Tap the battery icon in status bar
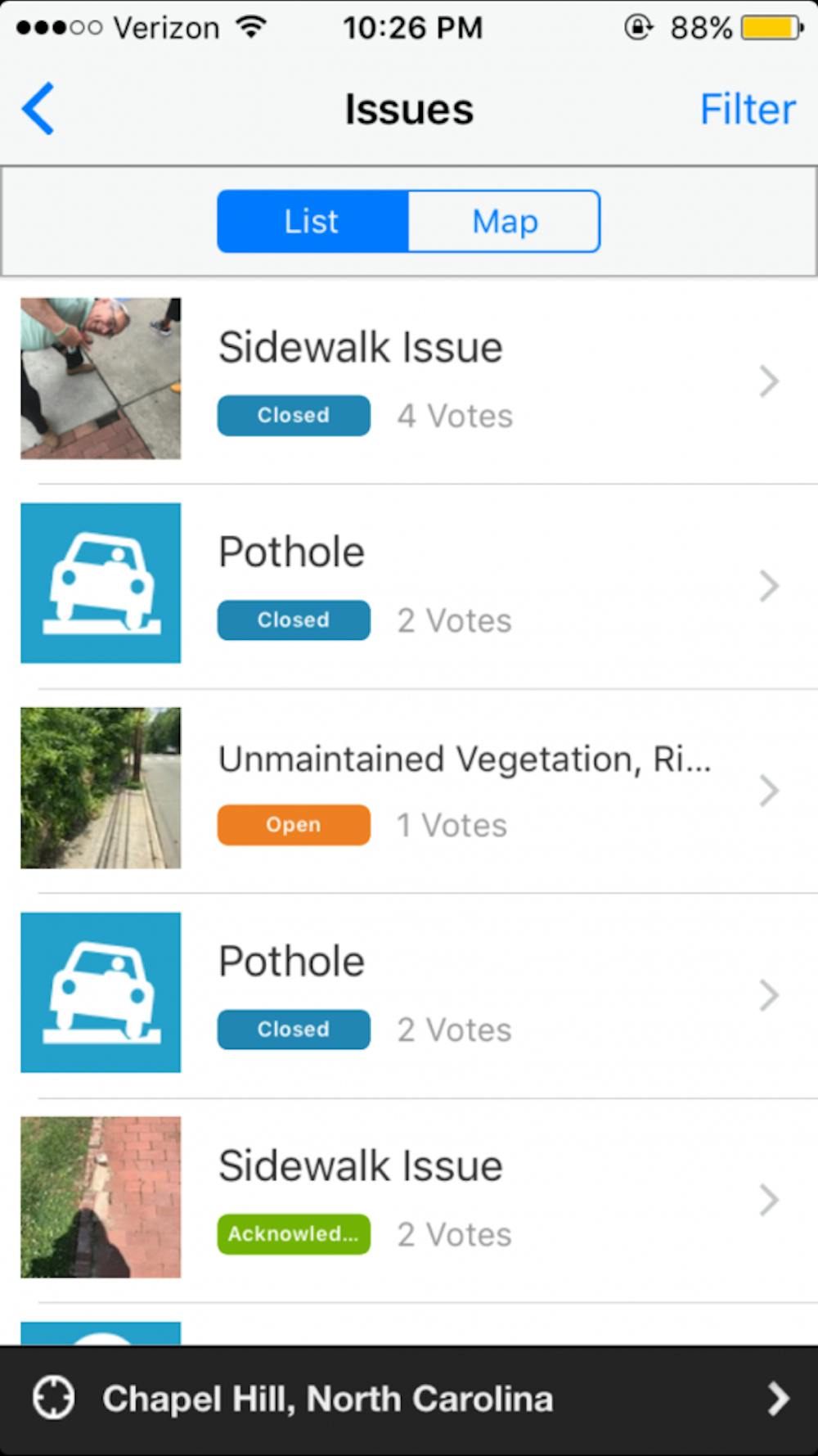The height and width of the screenshot is (1456, 818). pyautogui.click(x=771, y=28)
